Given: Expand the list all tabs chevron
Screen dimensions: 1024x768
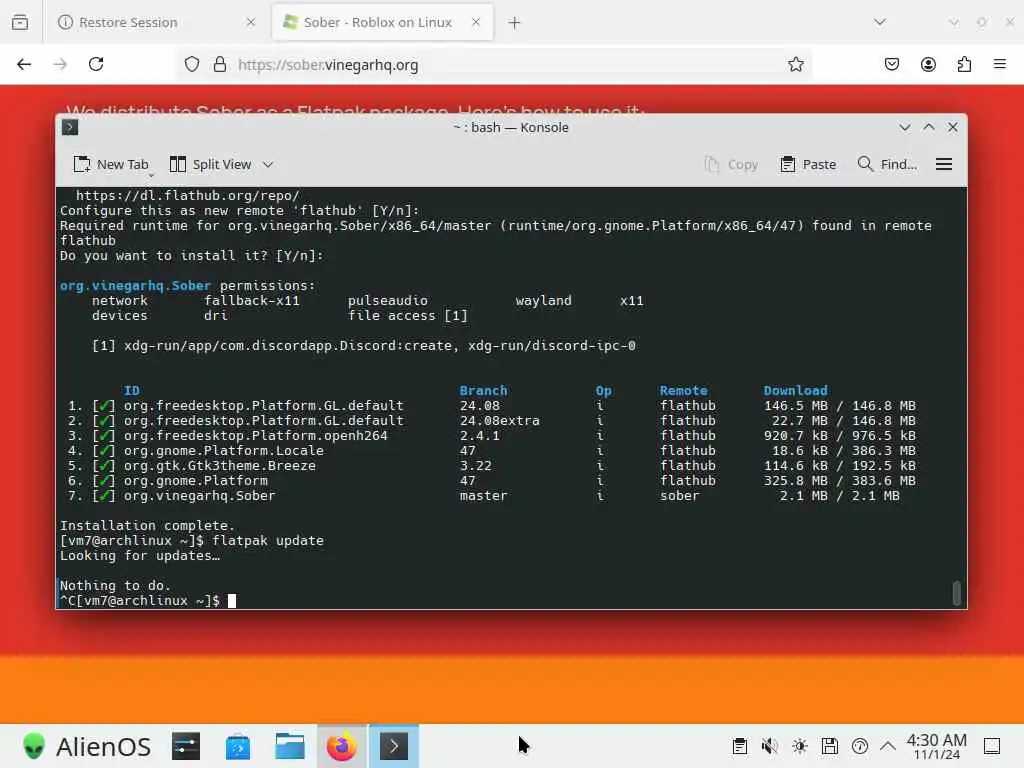Looking at the screenshot, I should tap(880, 22).
